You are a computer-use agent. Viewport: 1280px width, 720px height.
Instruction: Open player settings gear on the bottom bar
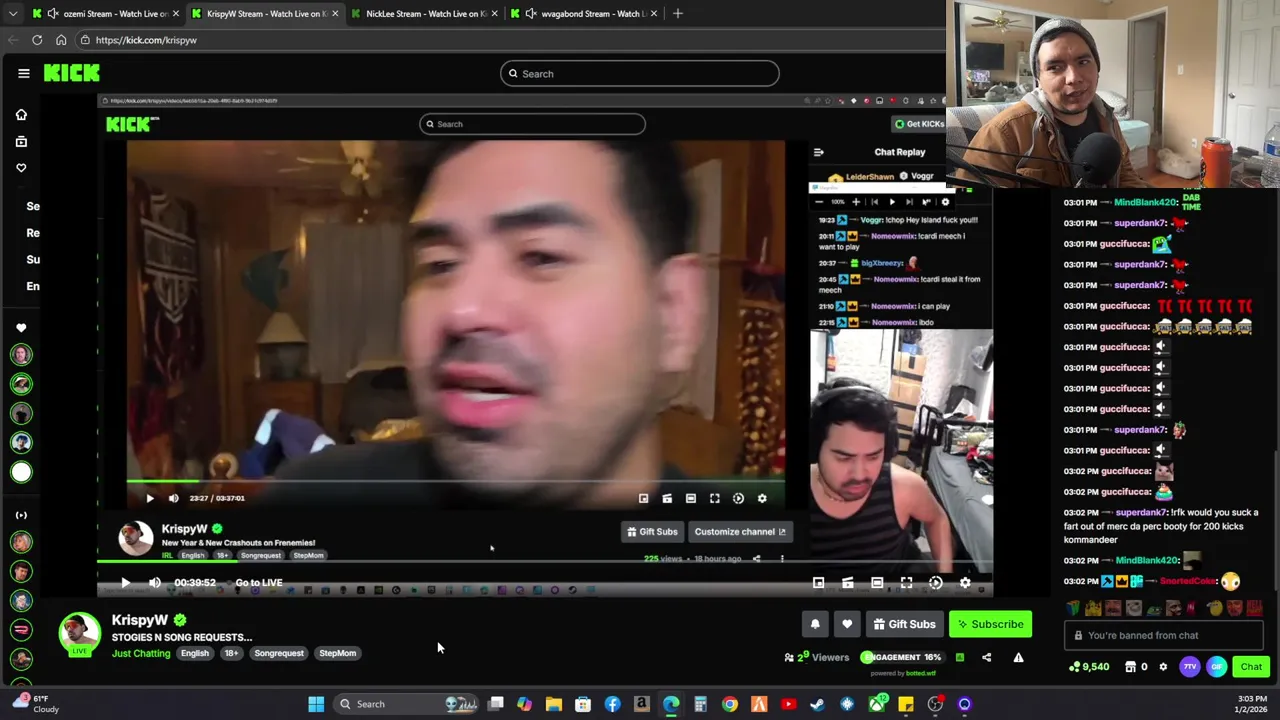[x=965, y=582]
